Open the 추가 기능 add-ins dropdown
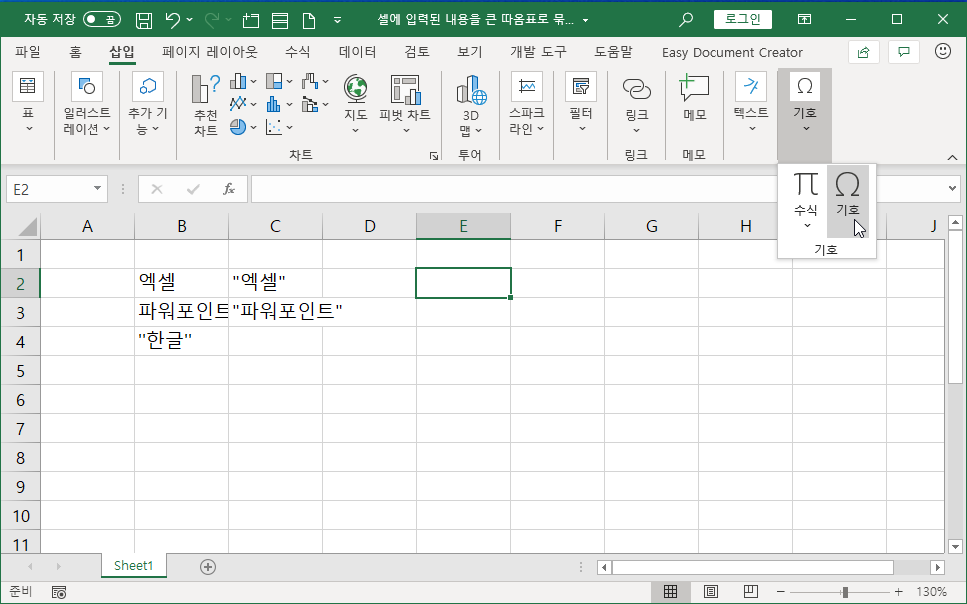The image size is (967, 604). click(x=148, y=103)
